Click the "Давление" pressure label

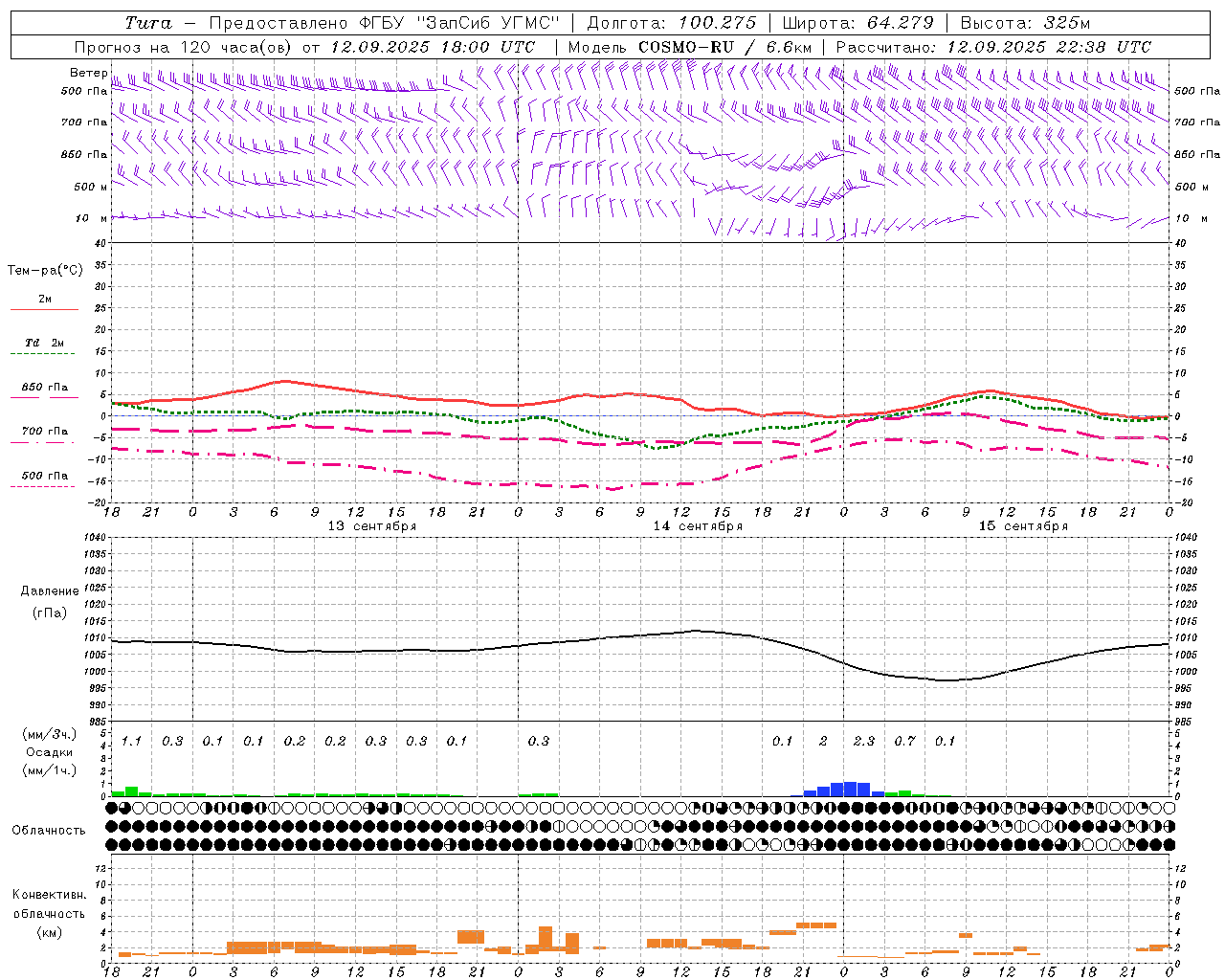pos(50,591)
